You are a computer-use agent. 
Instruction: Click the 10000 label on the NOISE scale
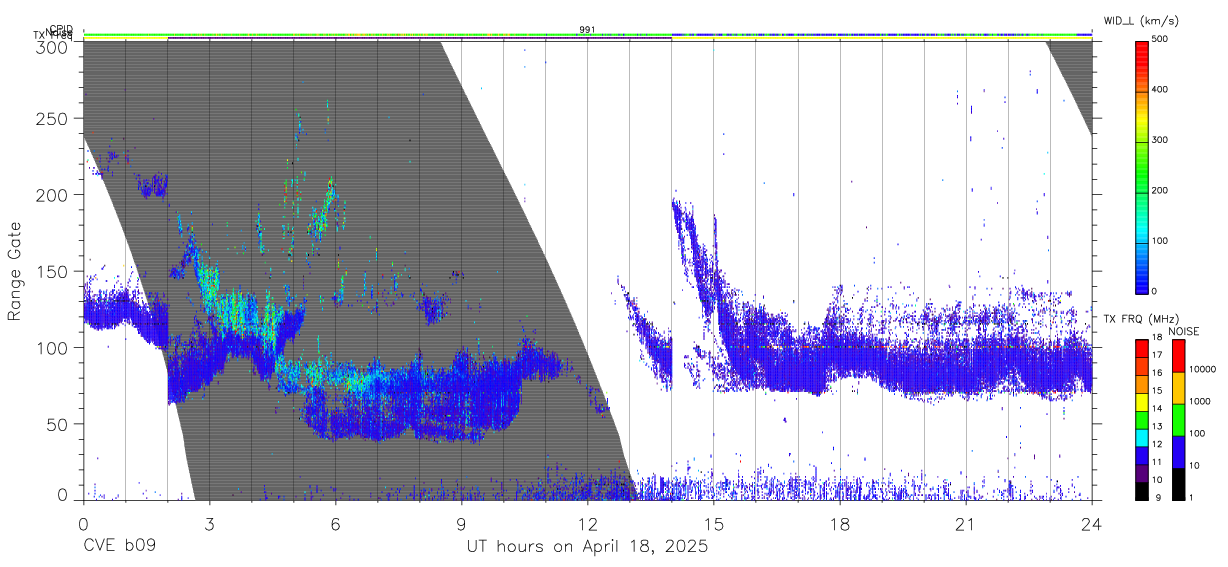click(x=1202, y=369)
